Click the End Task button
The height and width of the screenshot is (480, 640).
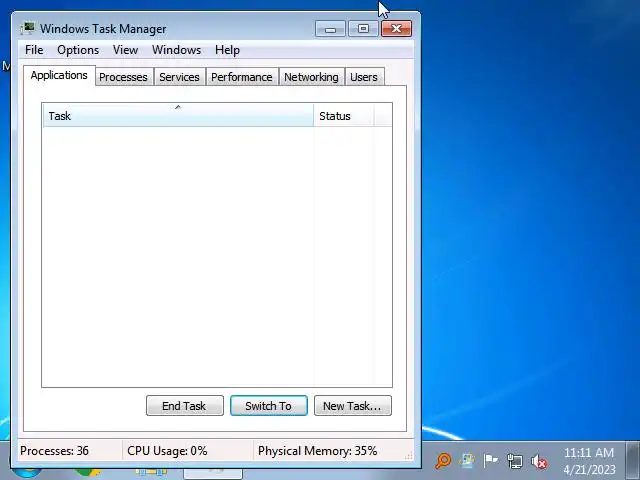pyautogui.click(x=184, y=406)
